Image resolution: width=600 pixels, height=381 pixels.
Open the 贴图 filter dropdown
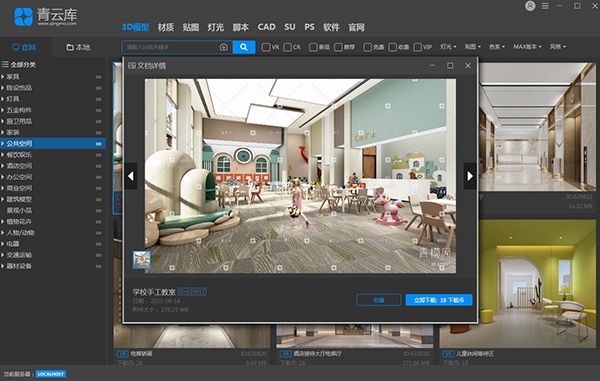(x=473, y=47)
